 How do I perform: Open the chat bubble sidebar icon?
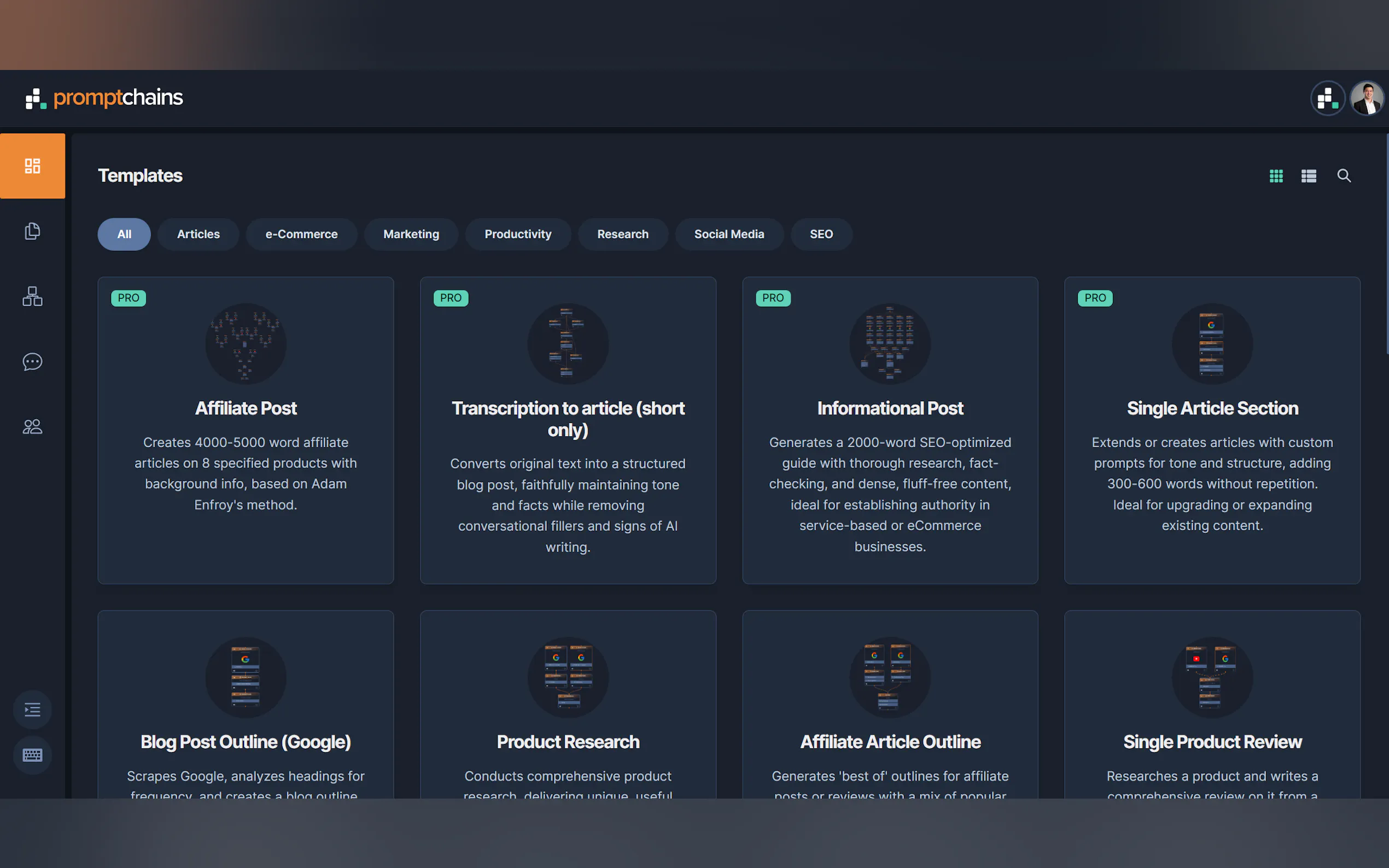[x=32, y=362]
